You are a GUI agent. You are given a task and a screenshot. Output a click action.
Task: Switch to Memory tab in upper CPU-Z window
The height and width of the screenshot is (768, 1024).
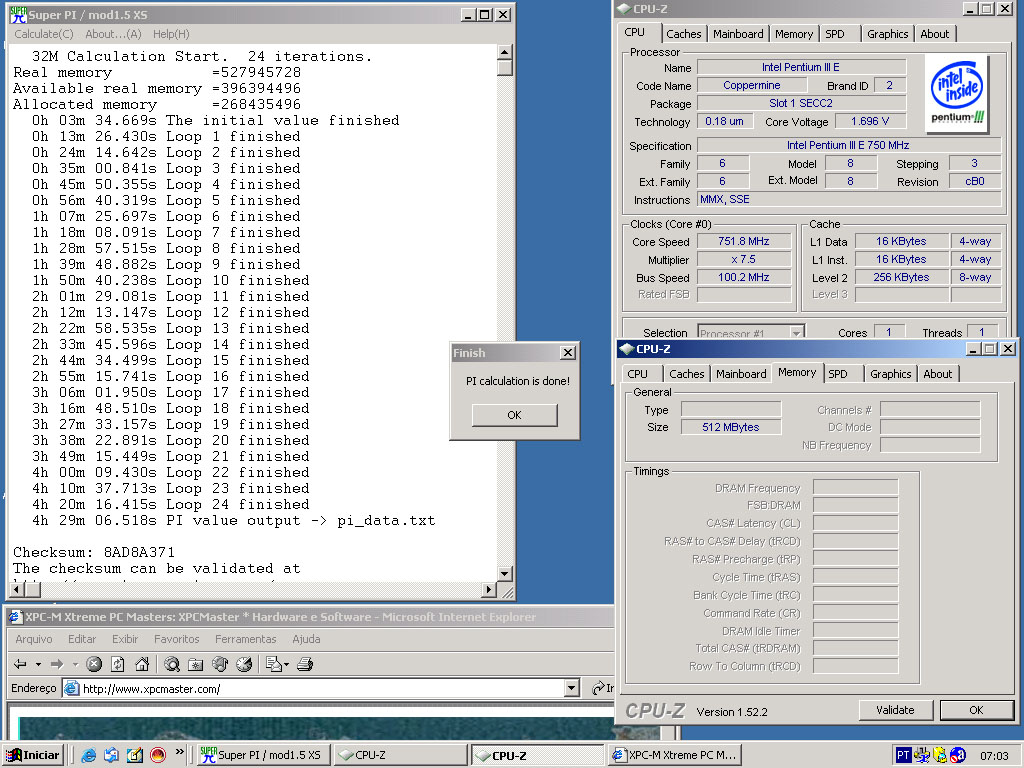pos(793,34)
